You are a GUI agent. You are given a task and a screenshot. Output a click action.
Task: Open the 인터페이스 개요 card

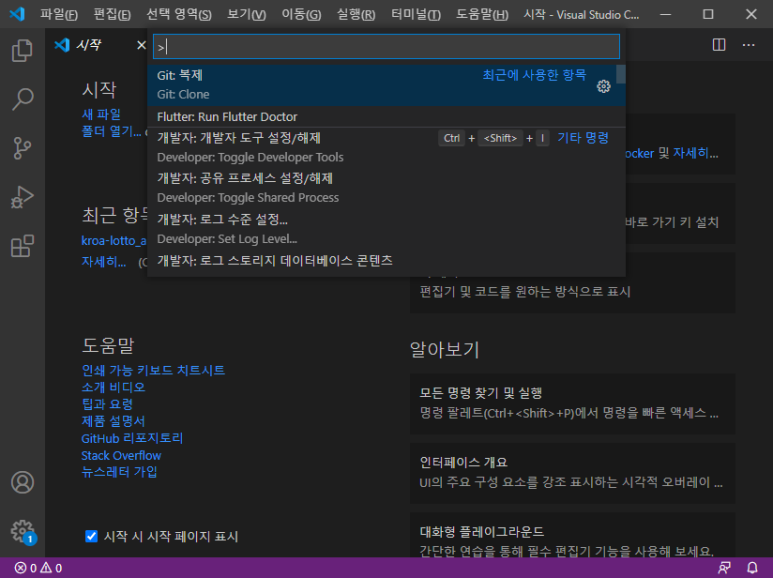click(572, 472)
